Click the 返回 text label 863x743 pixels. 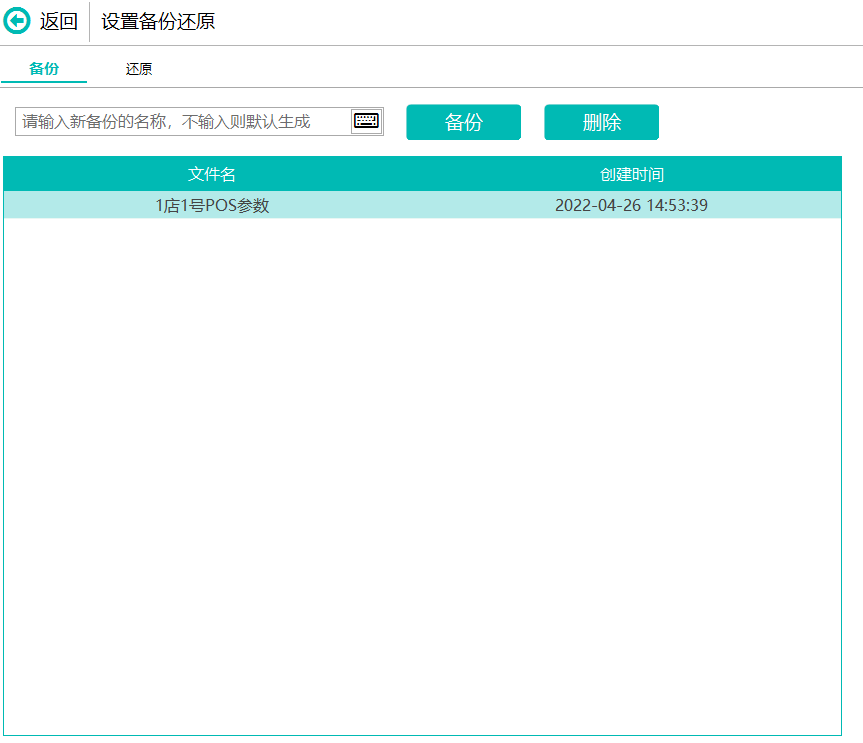(x=59, y=21)
